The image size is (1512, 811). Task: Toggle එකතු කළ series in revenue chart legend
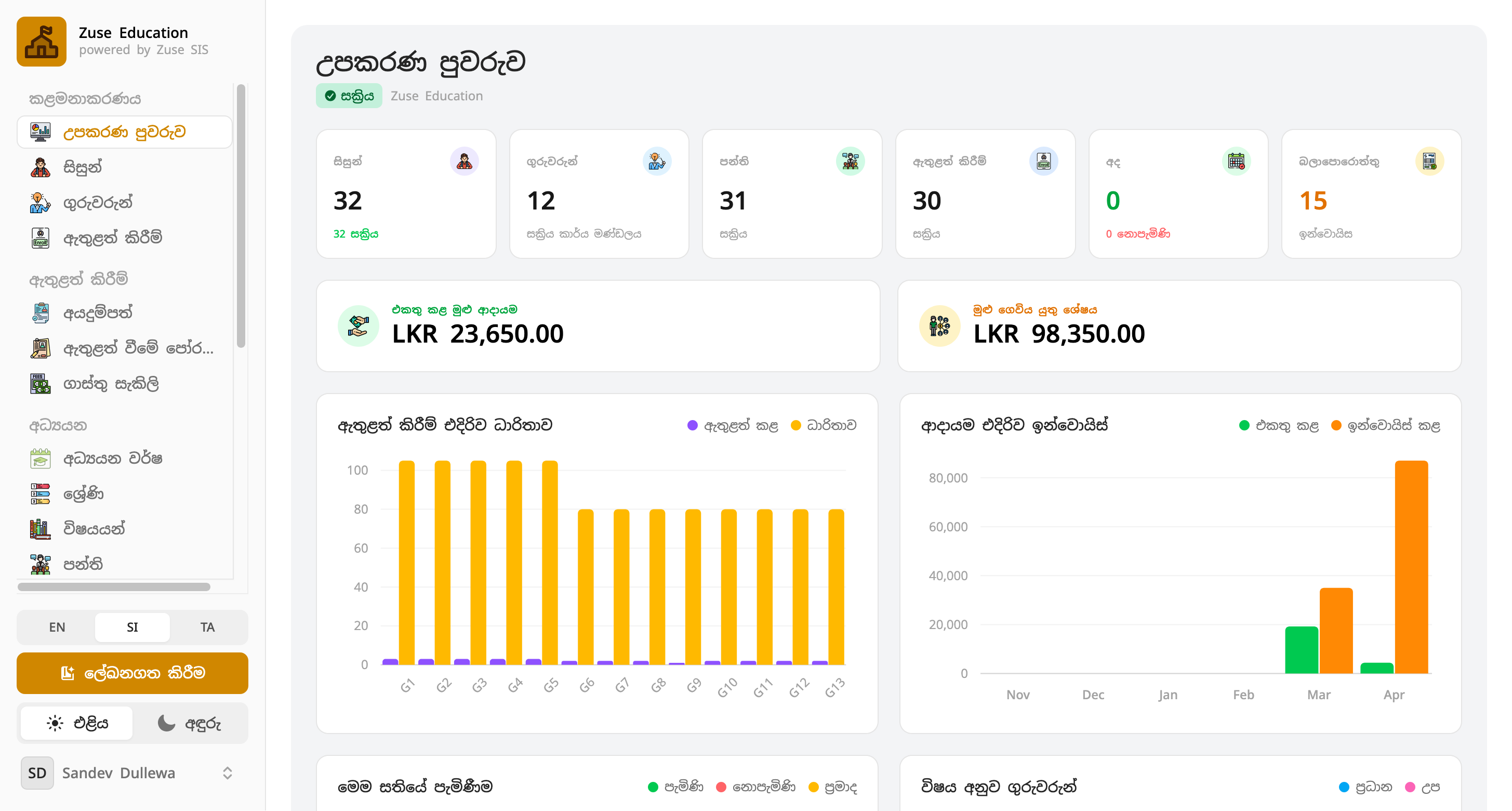click(x=1278, y=425)
